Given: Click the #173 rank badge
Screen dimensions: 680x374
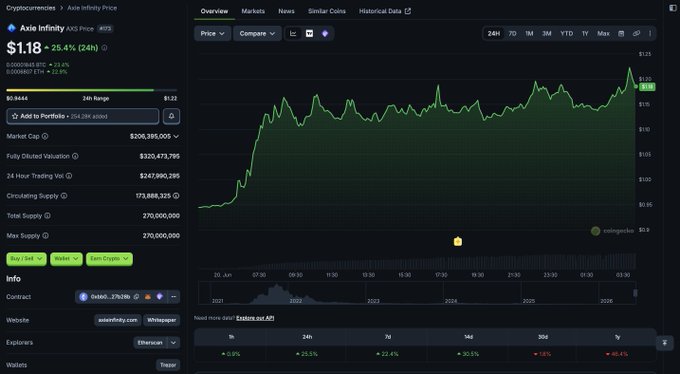Looking at the screenshot, I should point(105,29).
